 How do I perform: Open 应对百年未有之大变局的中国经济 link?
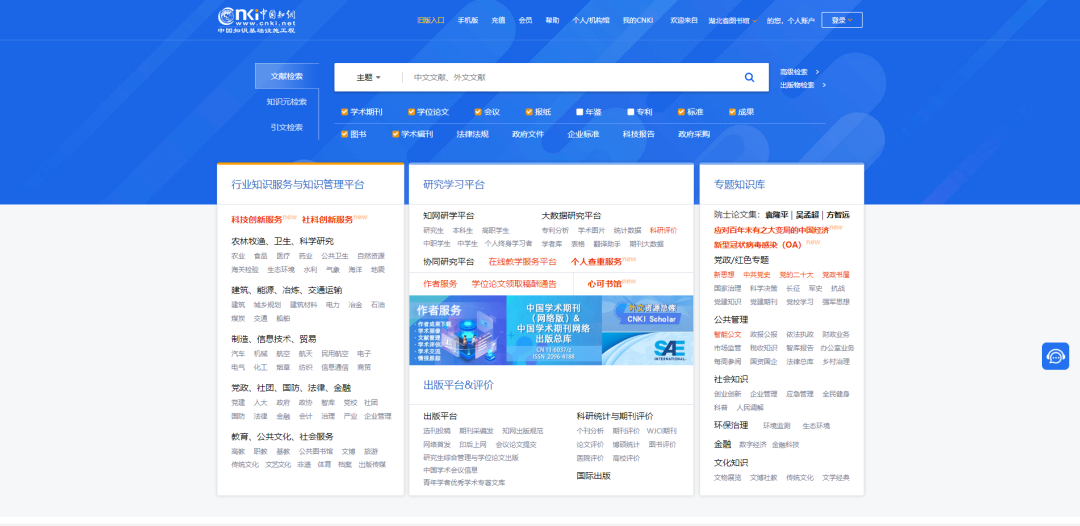tap(771, 230)
